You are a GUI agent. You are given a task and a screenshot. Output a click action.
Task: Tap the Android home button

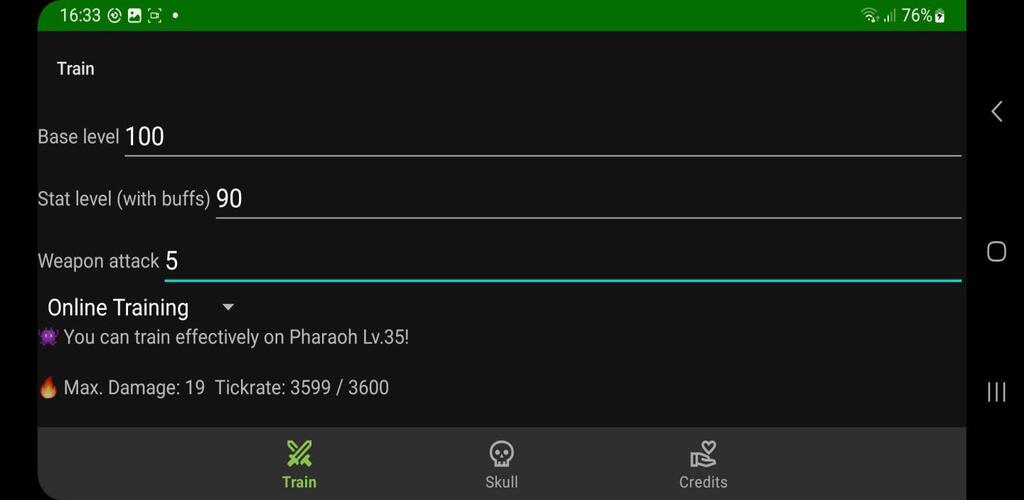[997, 251]
